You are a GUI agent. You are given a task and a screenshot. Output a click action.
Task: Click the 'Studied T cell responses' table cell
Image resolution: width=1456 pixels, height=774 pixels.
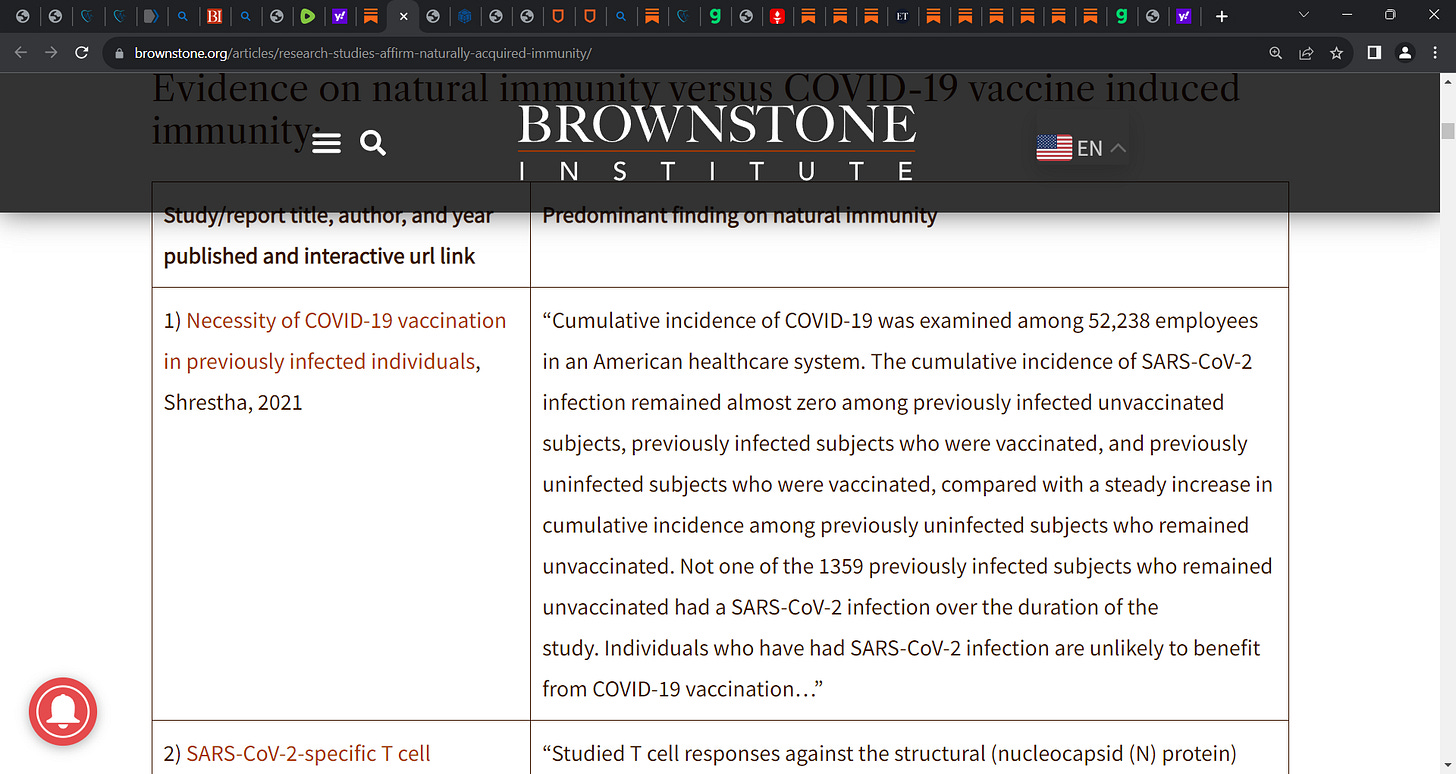click(909, 748)
